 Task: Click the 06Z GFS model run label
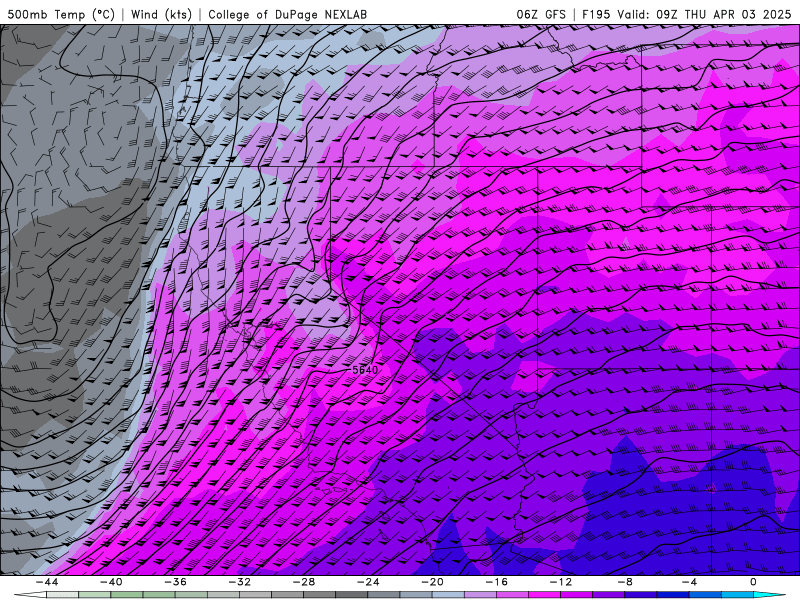(541, 14)
